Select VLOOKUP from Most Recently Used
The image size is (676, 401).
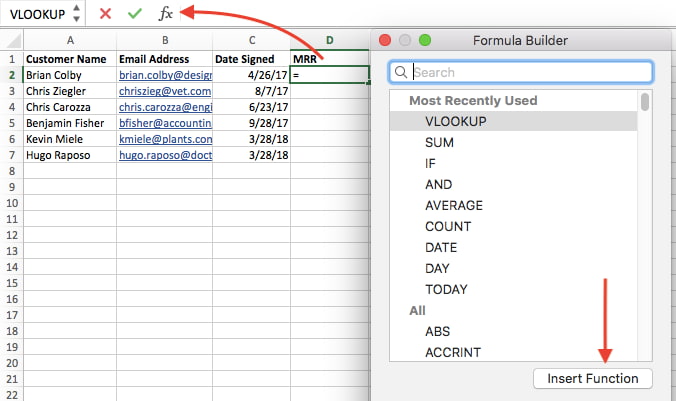tap(455, 121)
